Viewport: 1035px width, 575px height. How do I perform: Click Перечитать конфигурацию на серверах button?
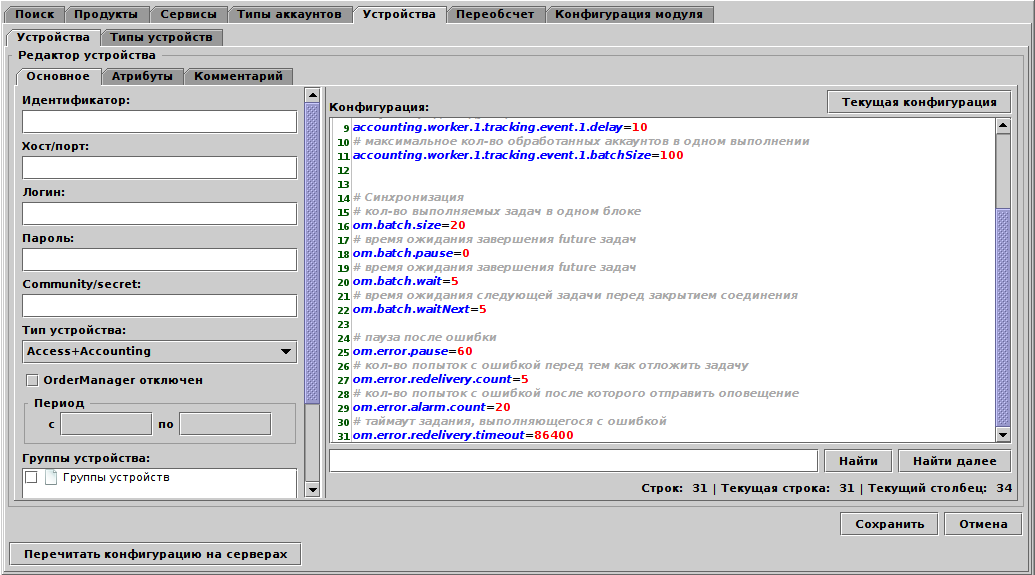155,554
